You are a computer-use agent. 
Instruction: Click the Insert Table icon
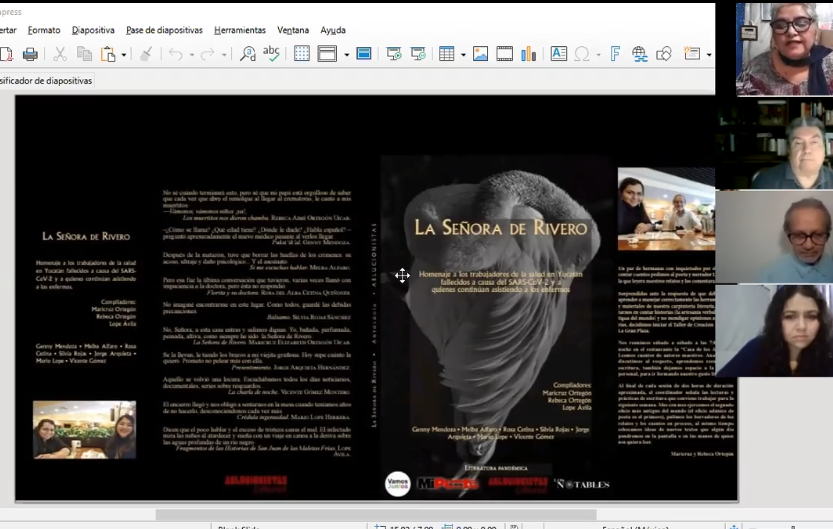coord(447,54)
